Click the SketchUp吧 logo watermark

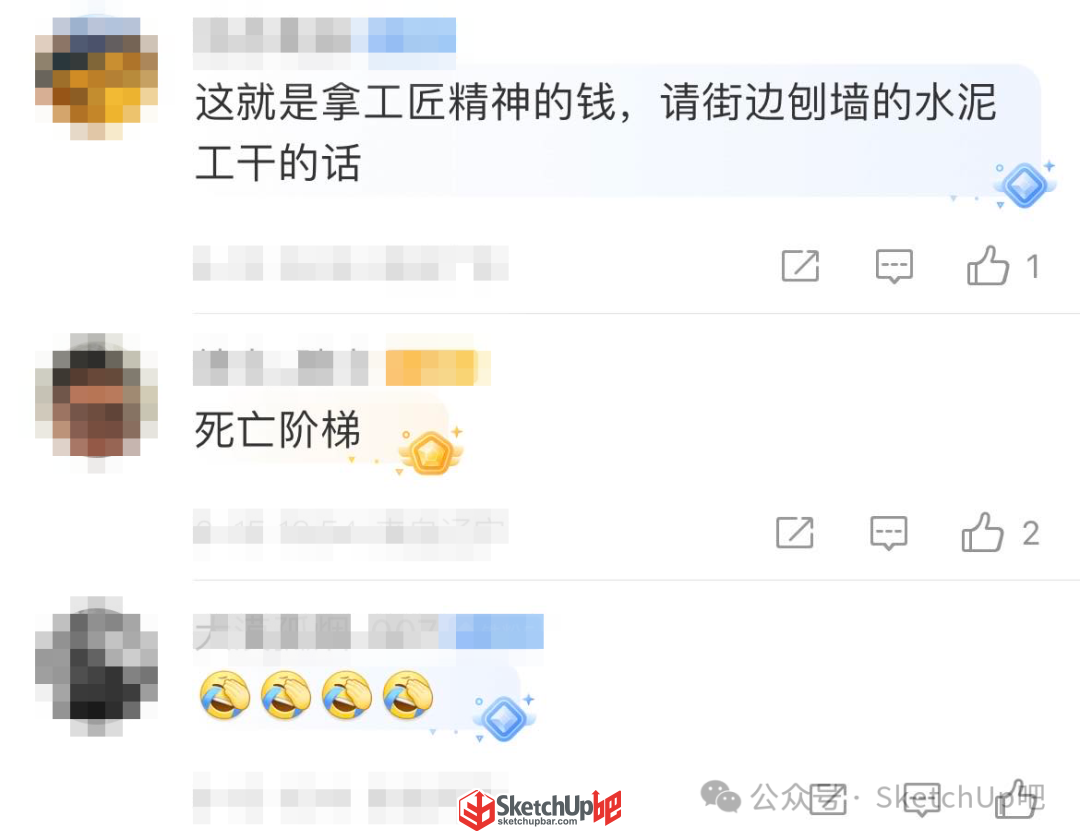541,808
